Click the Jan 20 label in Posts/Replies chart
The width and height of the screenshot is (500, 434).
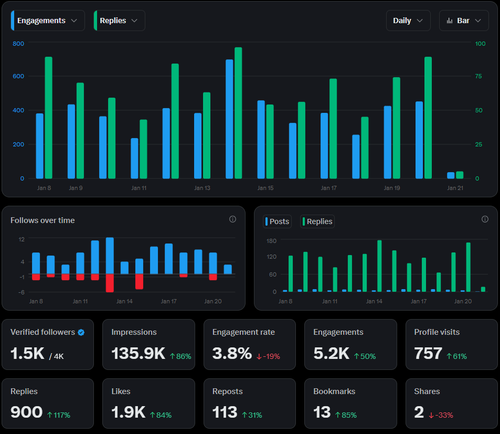463,301
